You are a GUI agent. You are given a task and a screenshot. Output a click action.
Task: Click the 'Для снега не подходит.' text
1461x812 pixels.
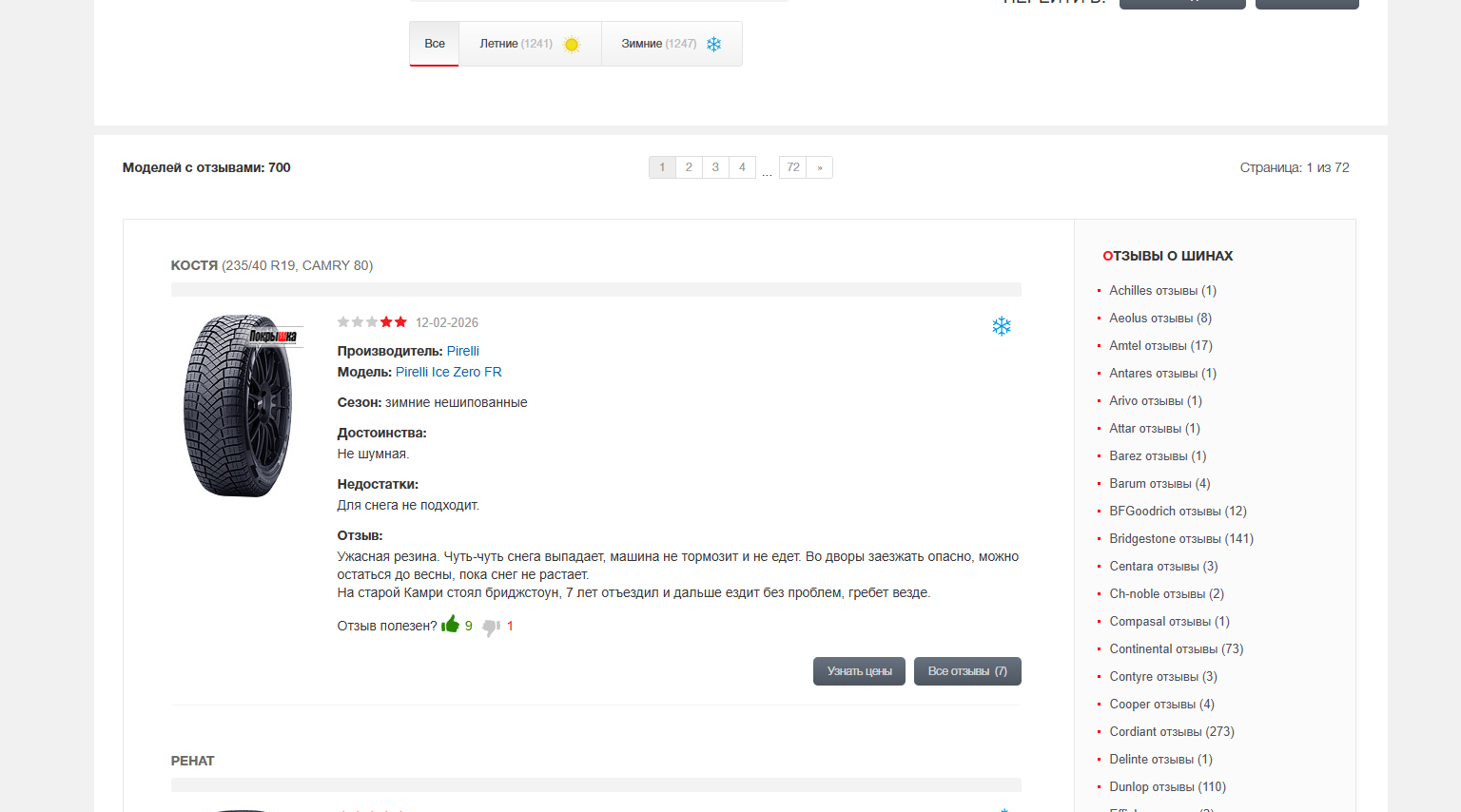point(408,505)
